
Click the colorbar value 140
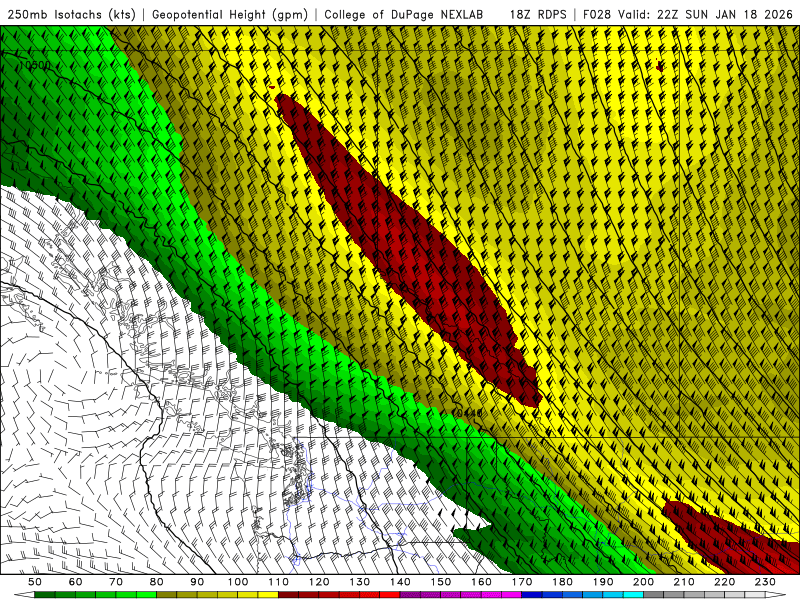[x=400, y=582]
